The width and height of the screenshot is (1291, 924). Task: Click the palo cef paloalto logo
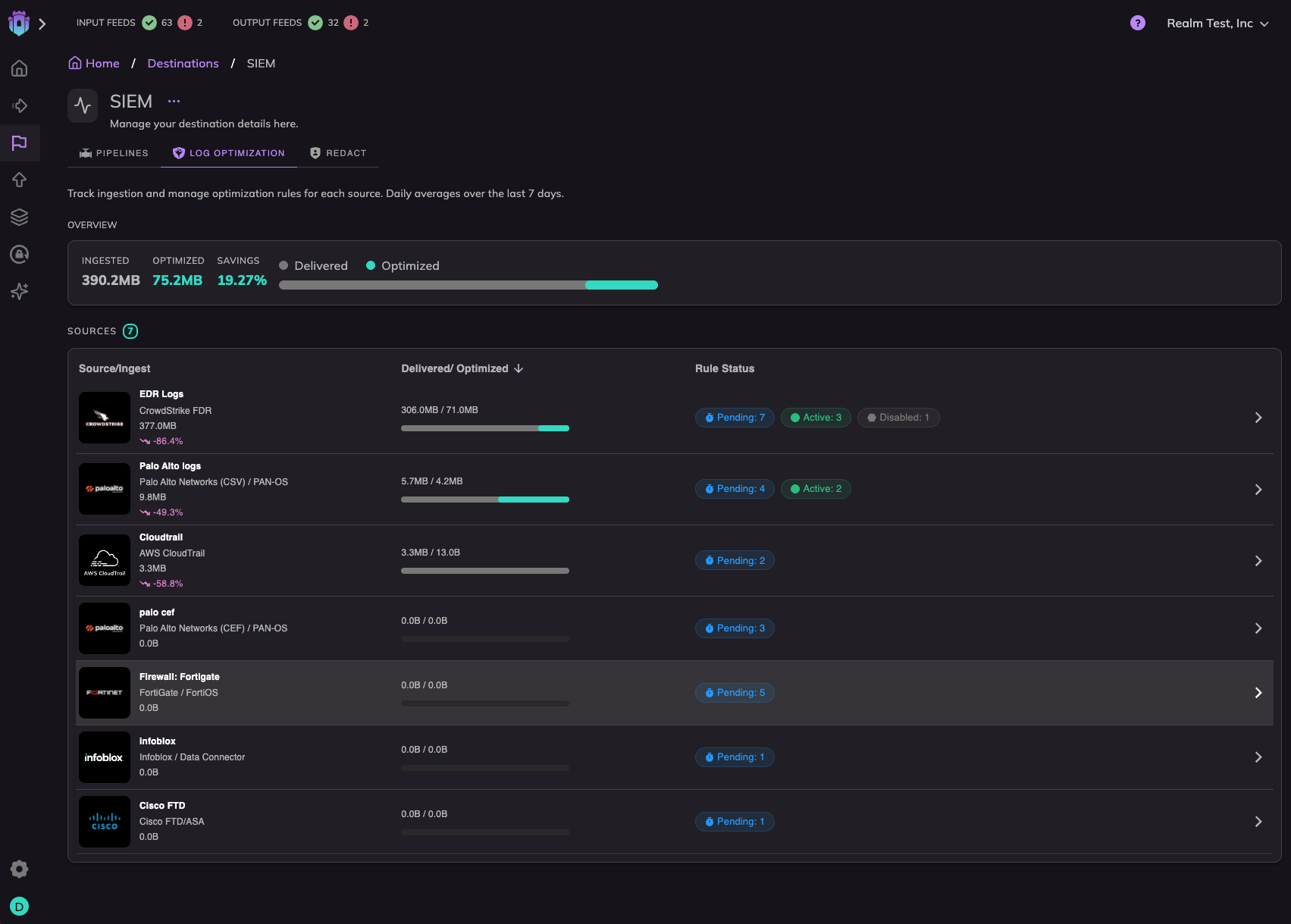105,628
